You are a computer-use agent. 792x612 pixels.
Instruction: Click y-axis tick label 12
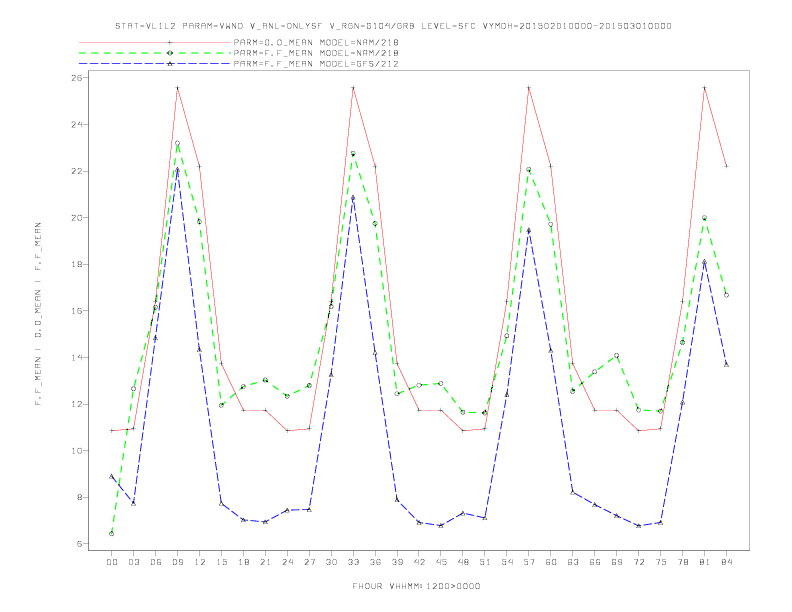click(76, 404)
